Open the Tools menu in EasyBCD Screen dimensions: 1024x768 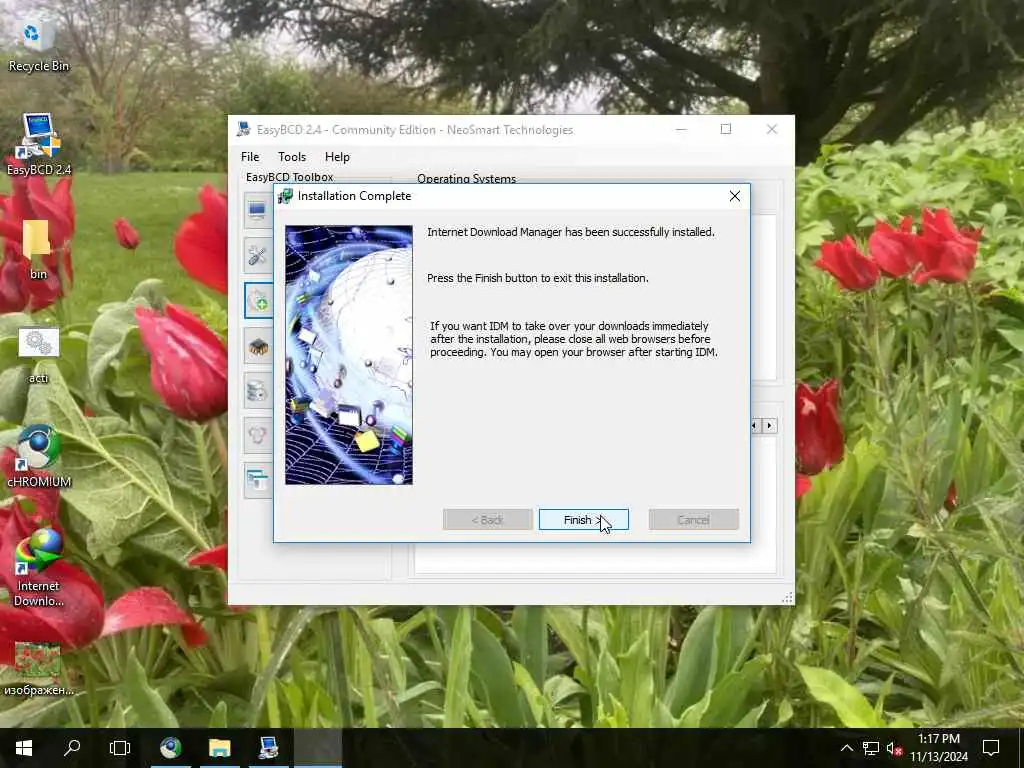point(292,157)
